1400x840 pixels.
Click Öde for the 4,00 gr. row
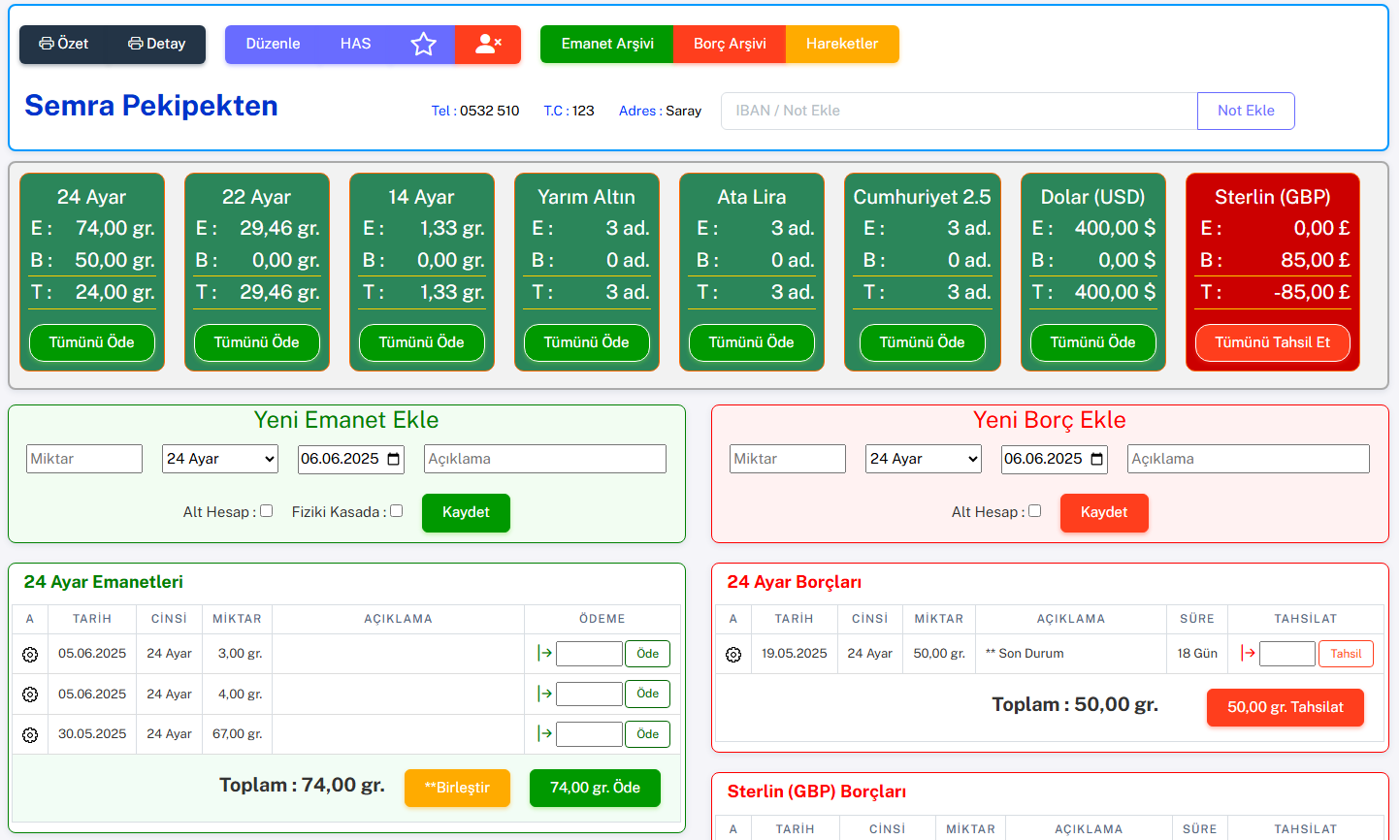(x=648, y=694)
